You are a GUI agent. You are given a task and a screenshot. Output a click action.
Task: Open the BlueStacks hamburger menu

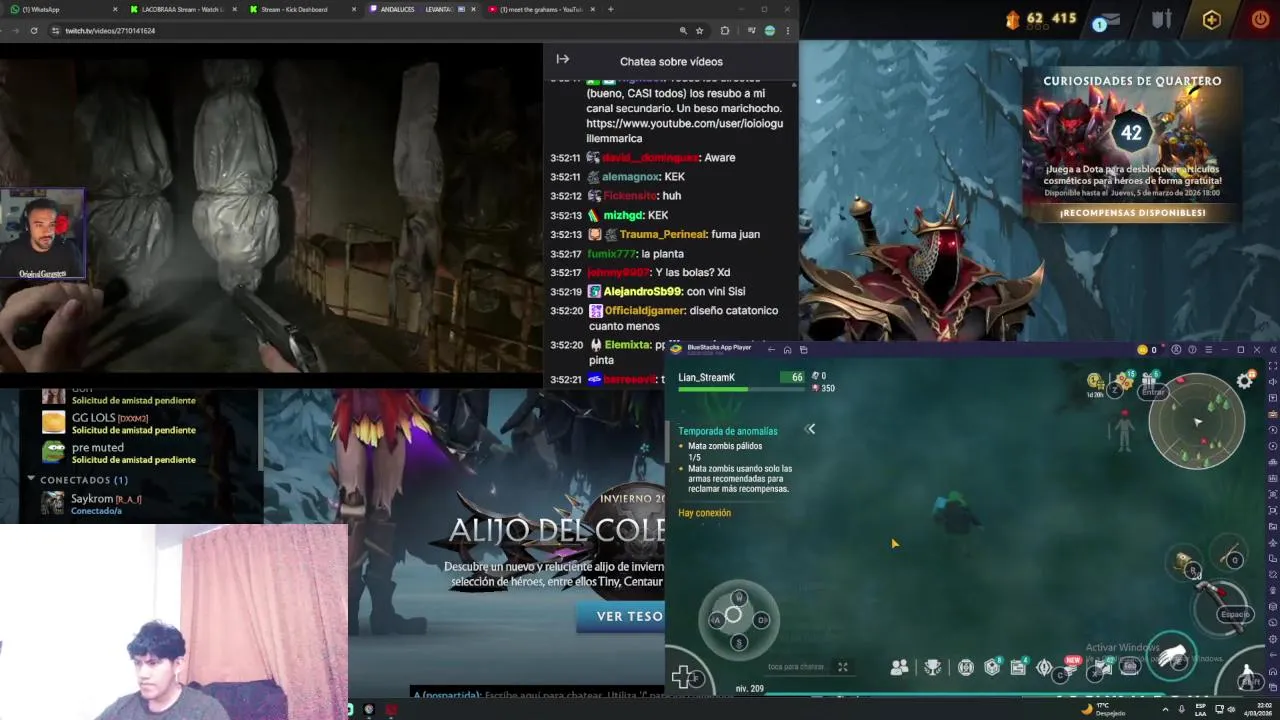[x=1208, y=350]
